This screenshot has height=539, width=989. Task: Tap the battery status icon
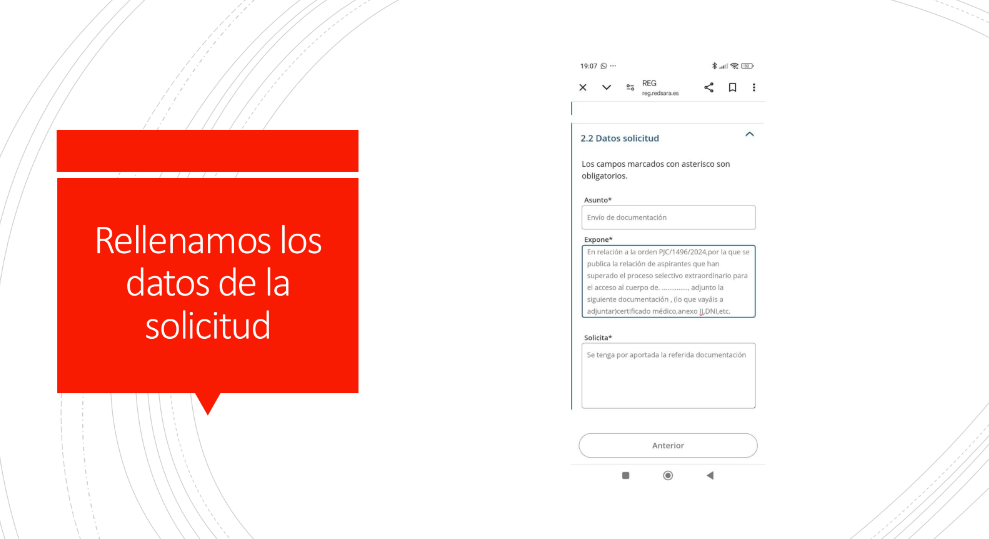[x=747, y=66]
